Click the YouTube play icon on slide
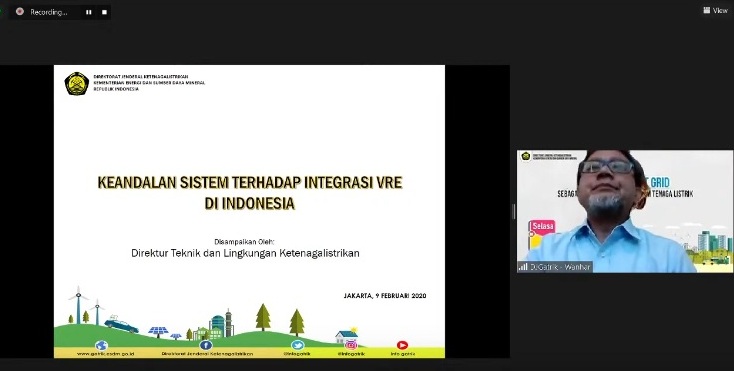 [402, 346]
